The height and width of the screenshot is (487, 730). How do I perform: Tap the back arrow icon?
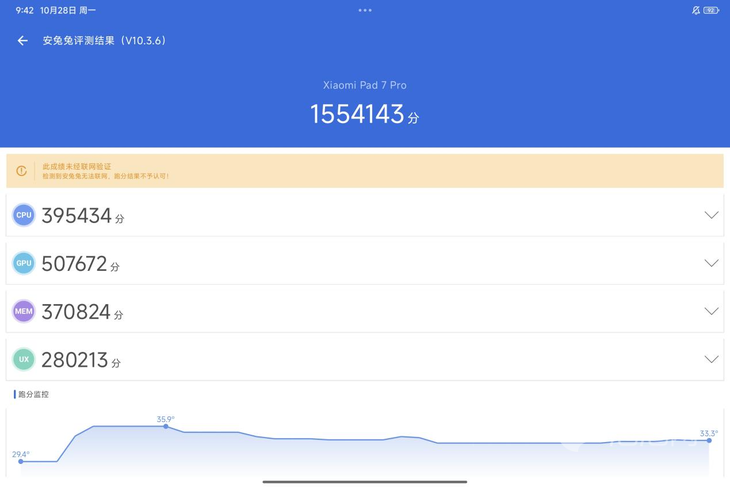point(22,41)
